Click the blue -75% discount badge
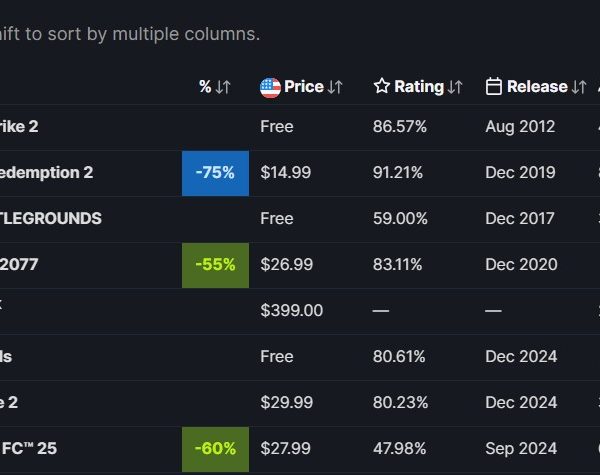The height and width of the screenshot is (475, 600). (215, 173)
